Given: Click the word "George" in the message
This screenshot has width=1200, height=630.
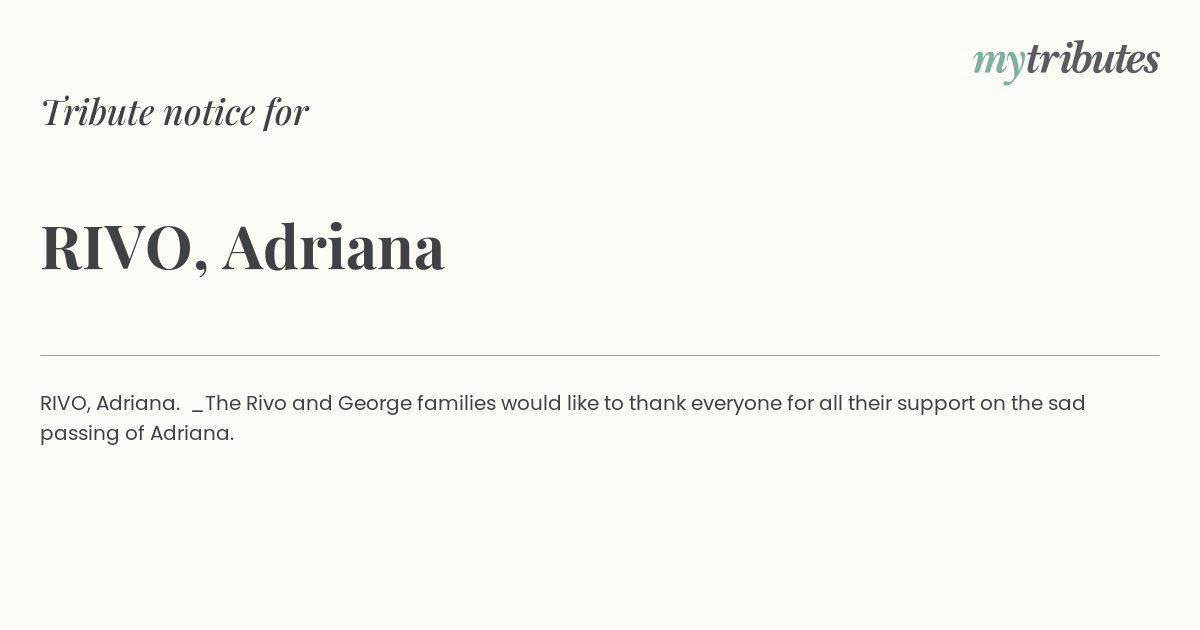Looking at the screenshot, I should pyautogui.click(x=374, y=404).
